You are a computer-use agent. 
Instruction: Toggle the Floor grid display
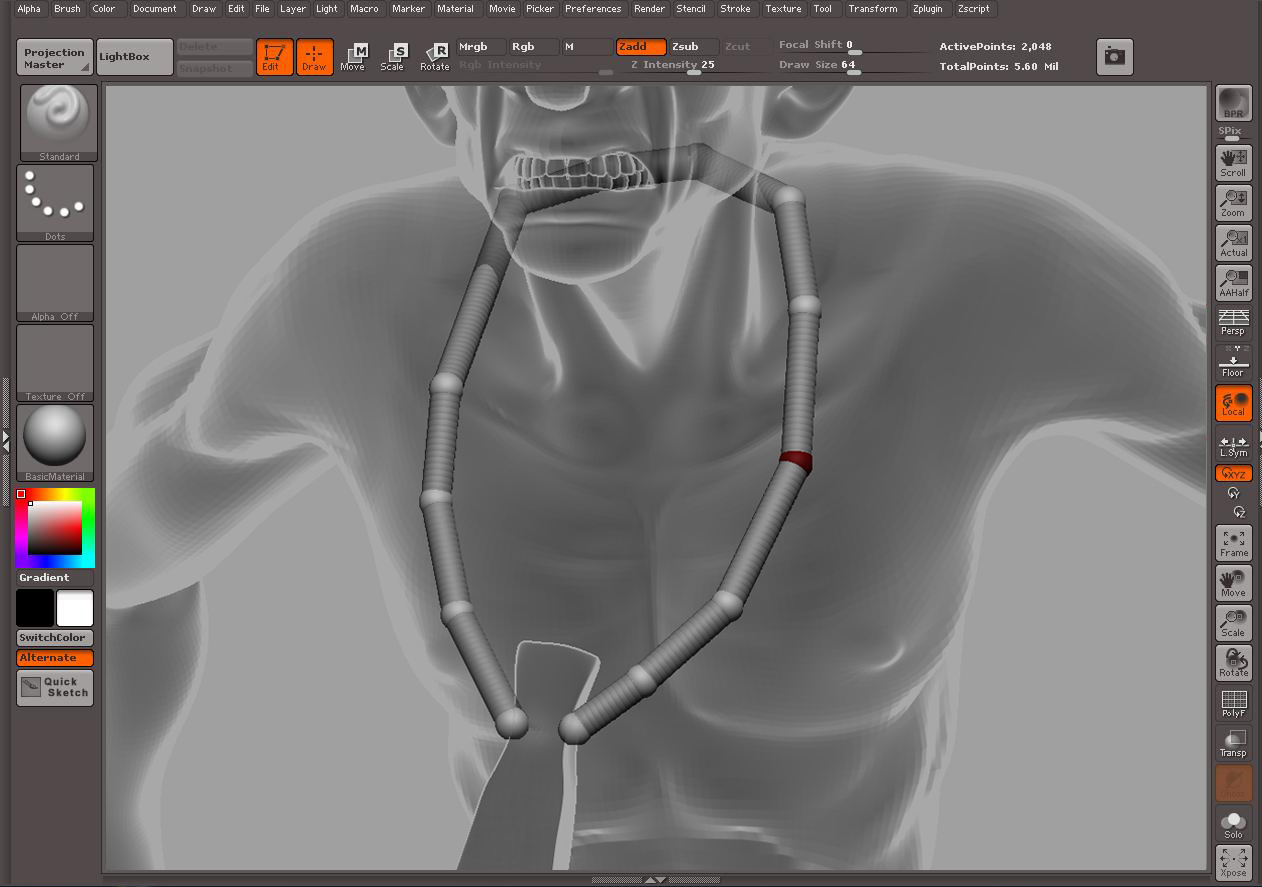tap(1233, 364)
